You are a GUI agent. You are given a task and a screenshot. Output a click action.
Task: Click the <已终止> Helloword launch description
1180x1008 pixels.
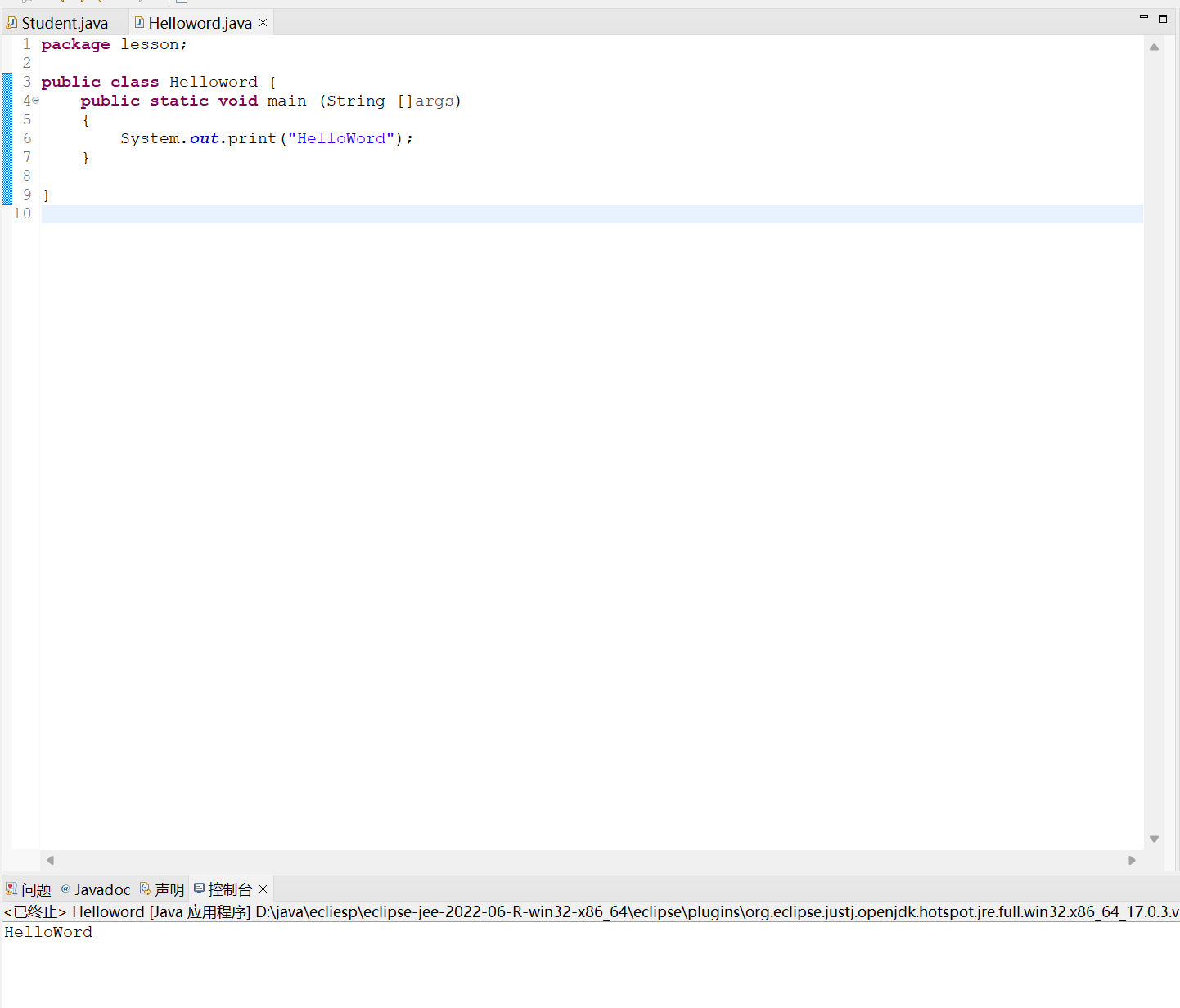[x=590, y=911]
